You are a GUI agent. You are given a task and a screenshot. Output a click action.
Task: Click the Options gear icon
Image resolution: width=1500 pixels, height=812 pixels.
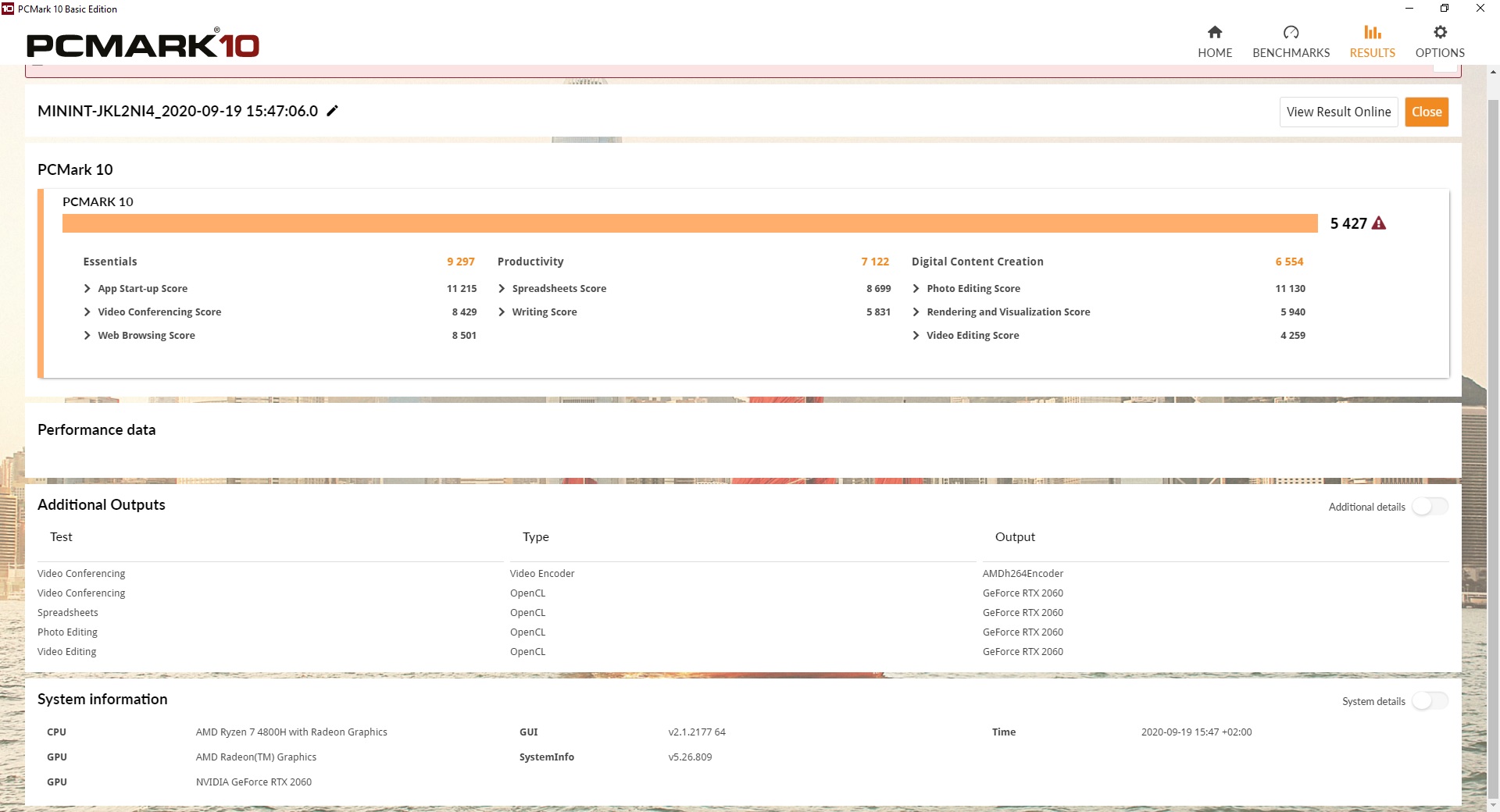click(1440, 32)
